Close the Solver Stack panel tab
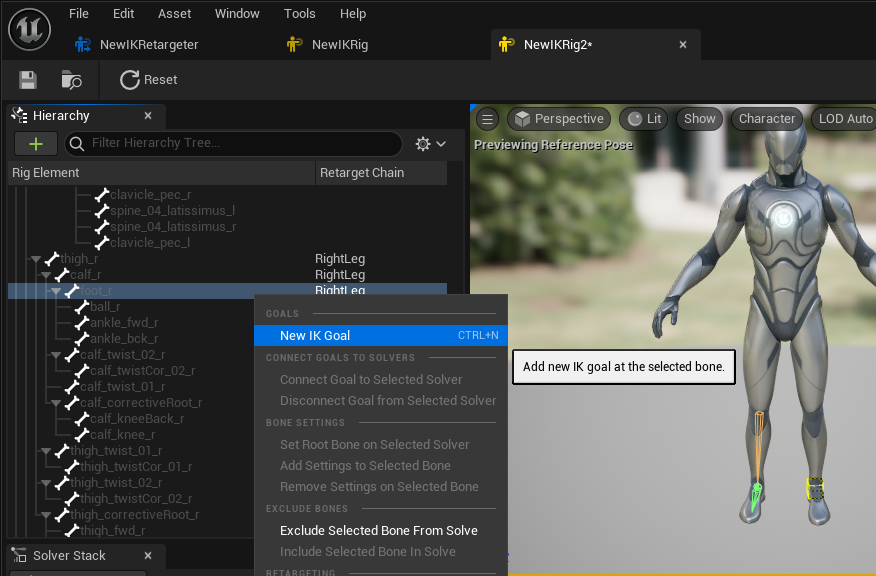This screenshot has width=876, height=576. 148,556
